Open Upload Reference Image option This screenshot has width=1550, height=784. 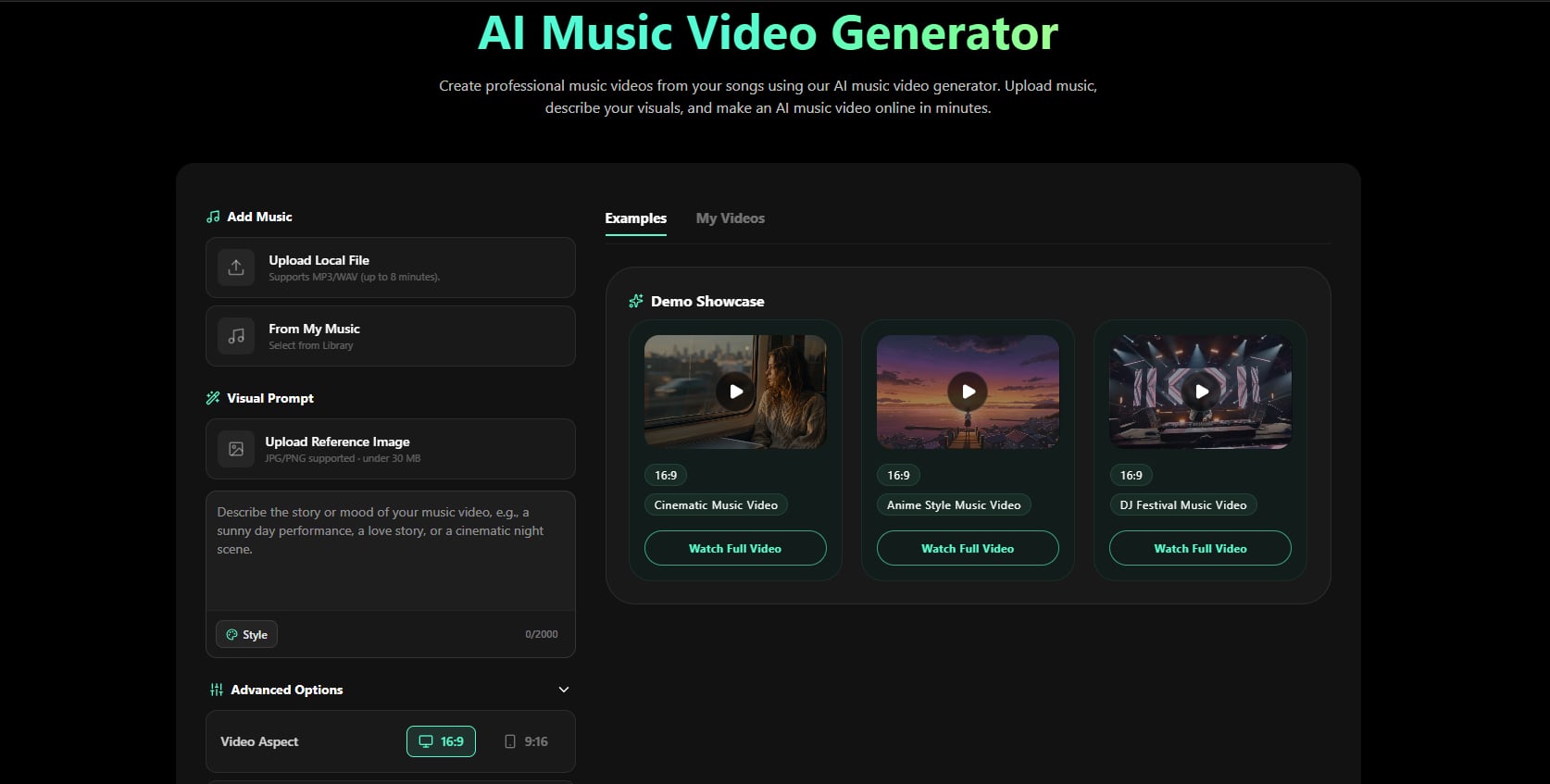click(391, 449)
